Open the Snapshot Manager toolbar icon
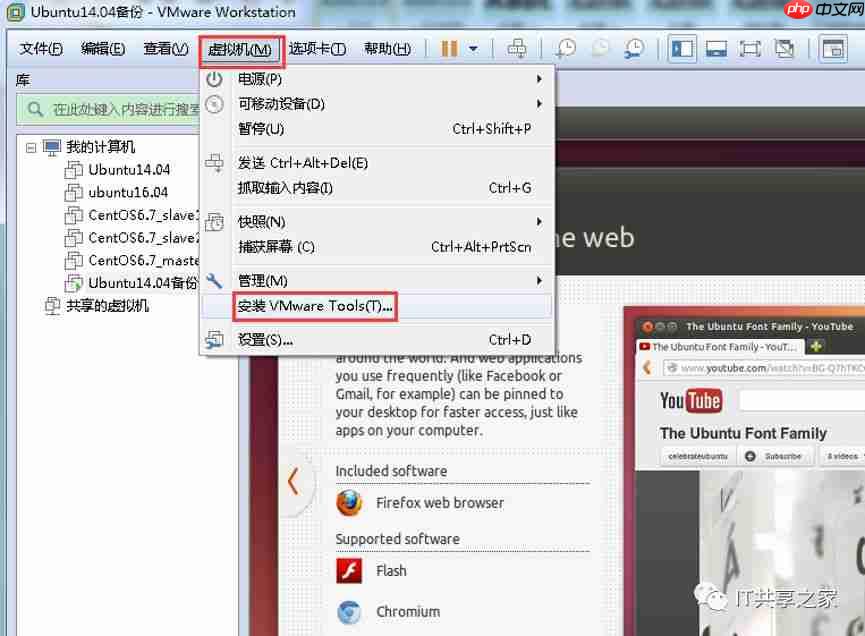865x636 pixels. tap(633, 47)
